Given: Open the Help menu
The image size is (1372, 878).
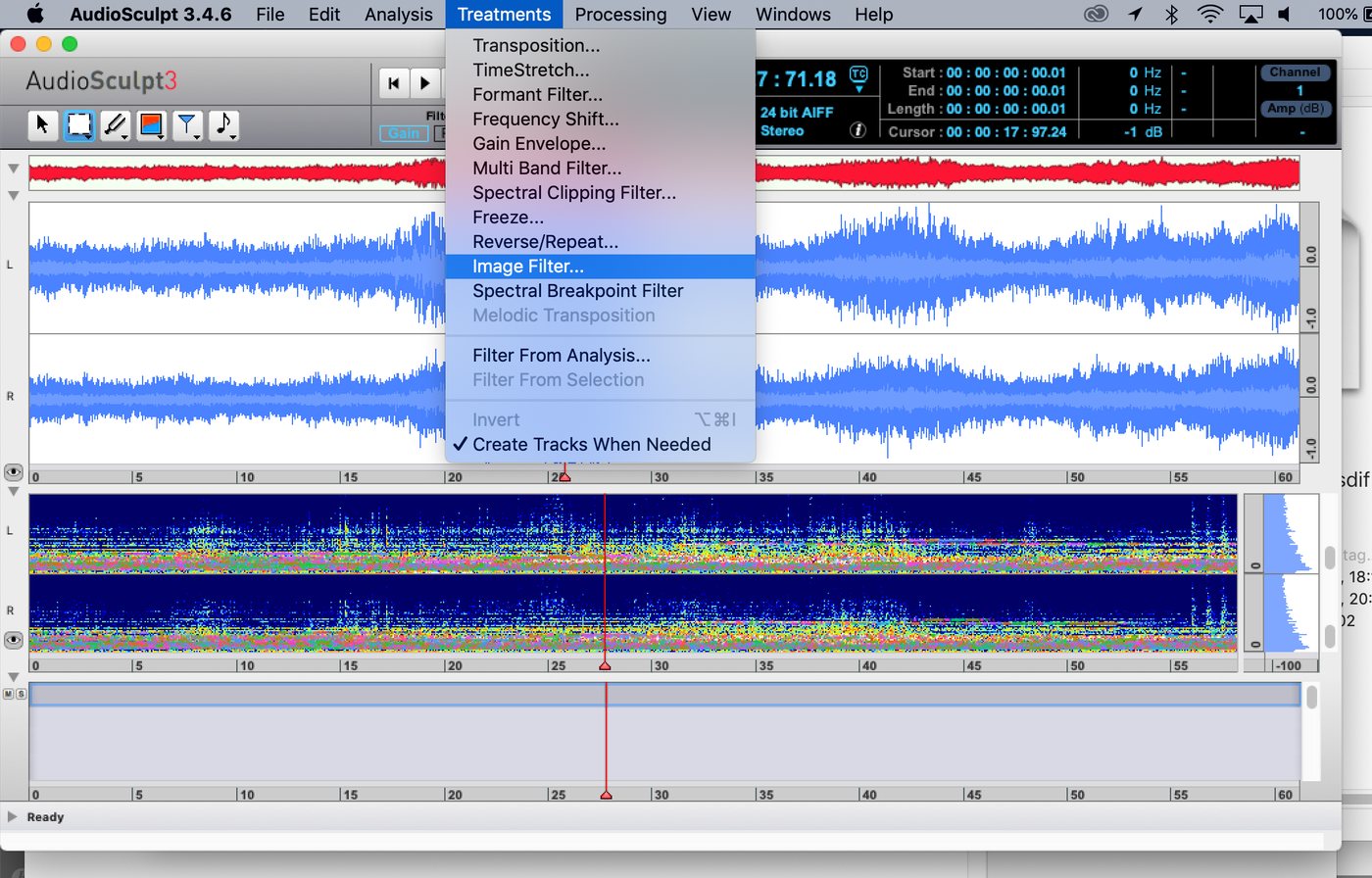Looking at the screenshot, I should tap(873, 14).
